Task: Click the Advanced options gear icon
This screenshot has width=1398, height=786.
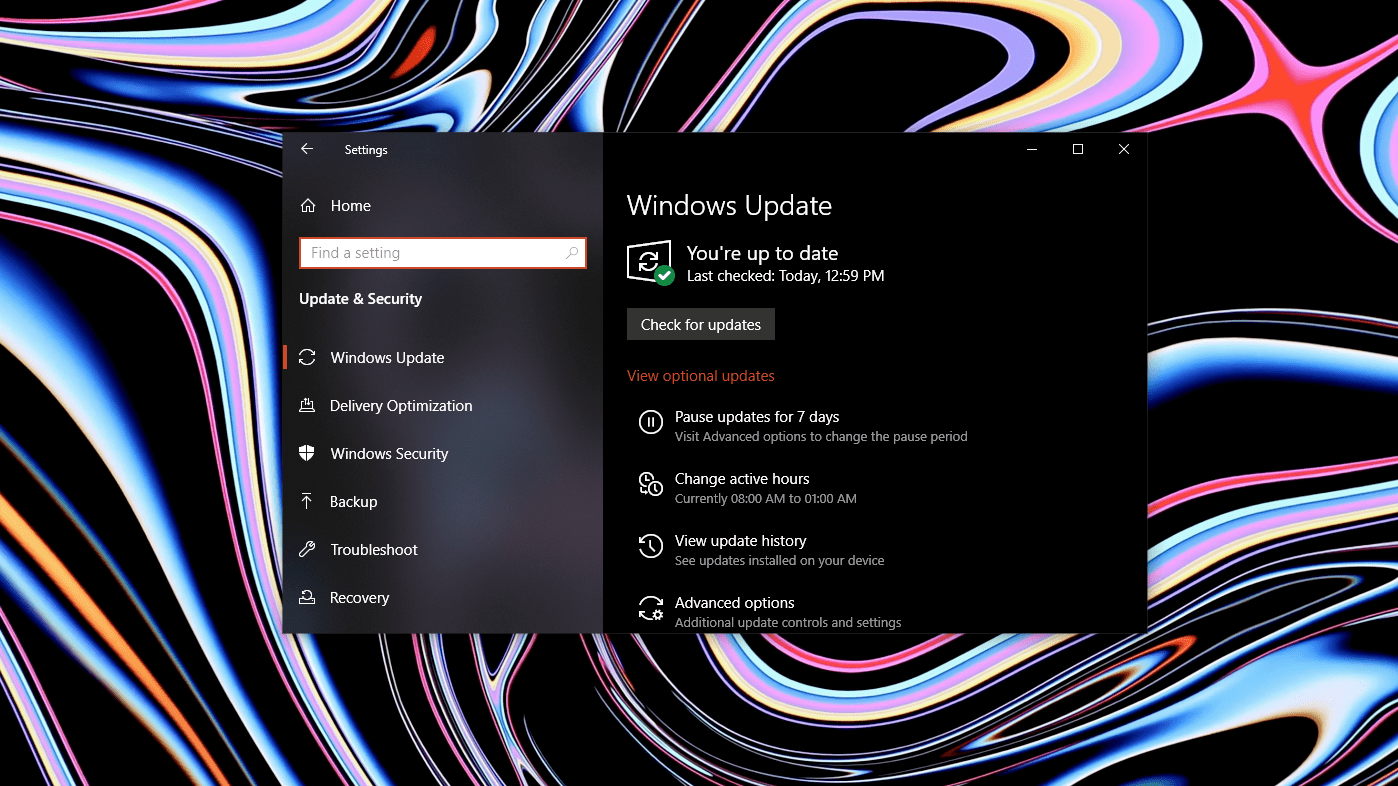Action: tap(651, 608)
